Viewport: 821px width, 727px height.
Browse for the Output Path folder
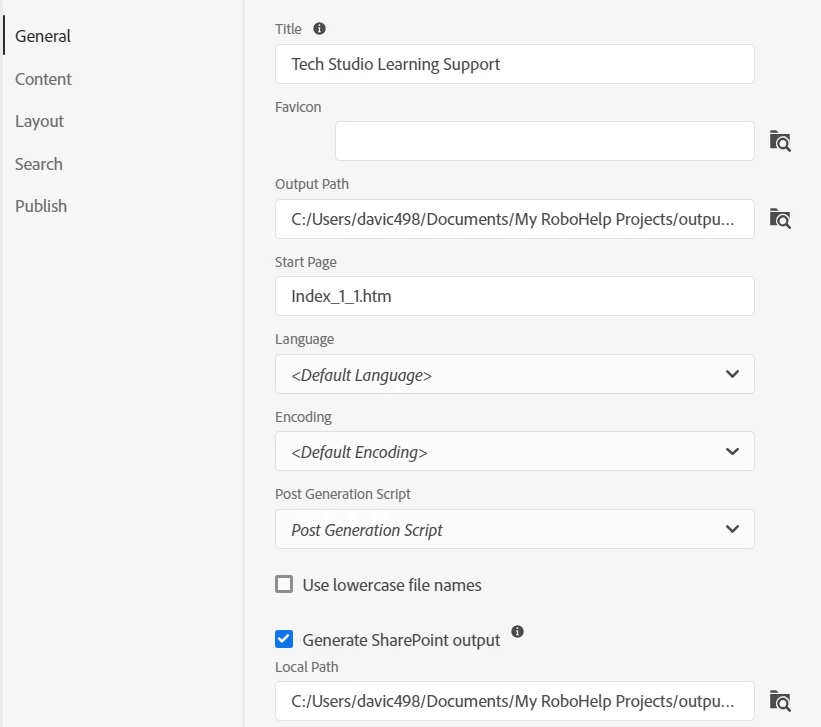click(780, 218)
